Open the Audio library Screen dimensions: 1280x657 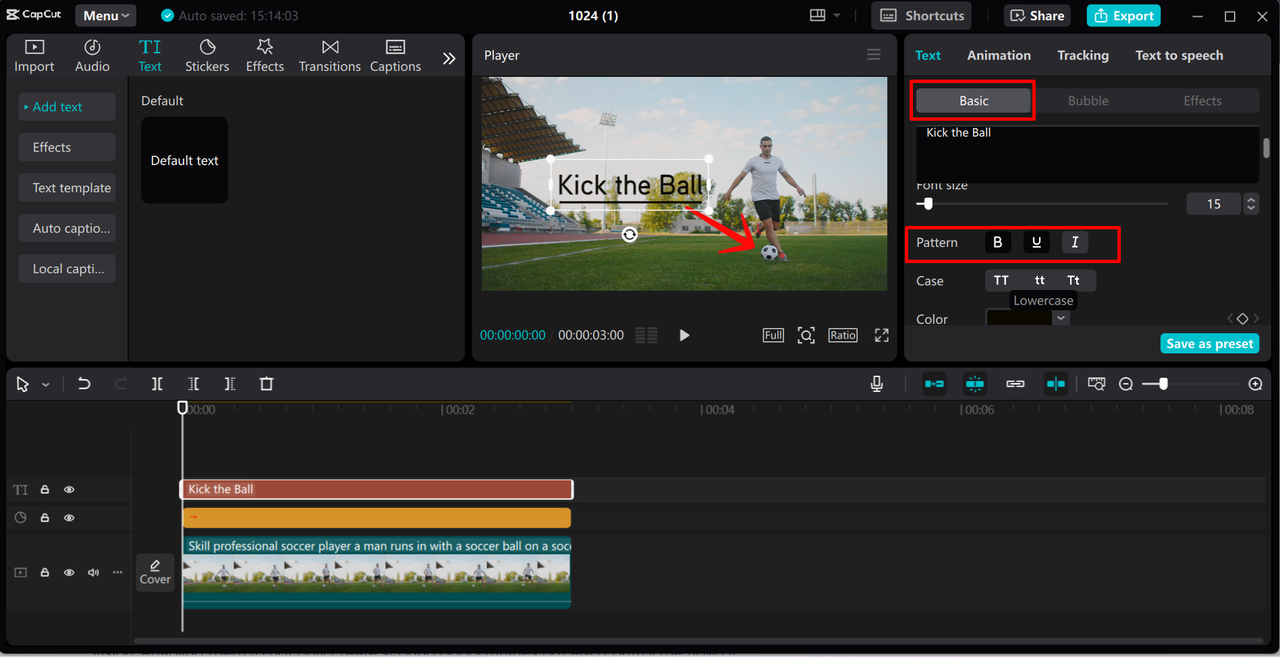point(92,56)
